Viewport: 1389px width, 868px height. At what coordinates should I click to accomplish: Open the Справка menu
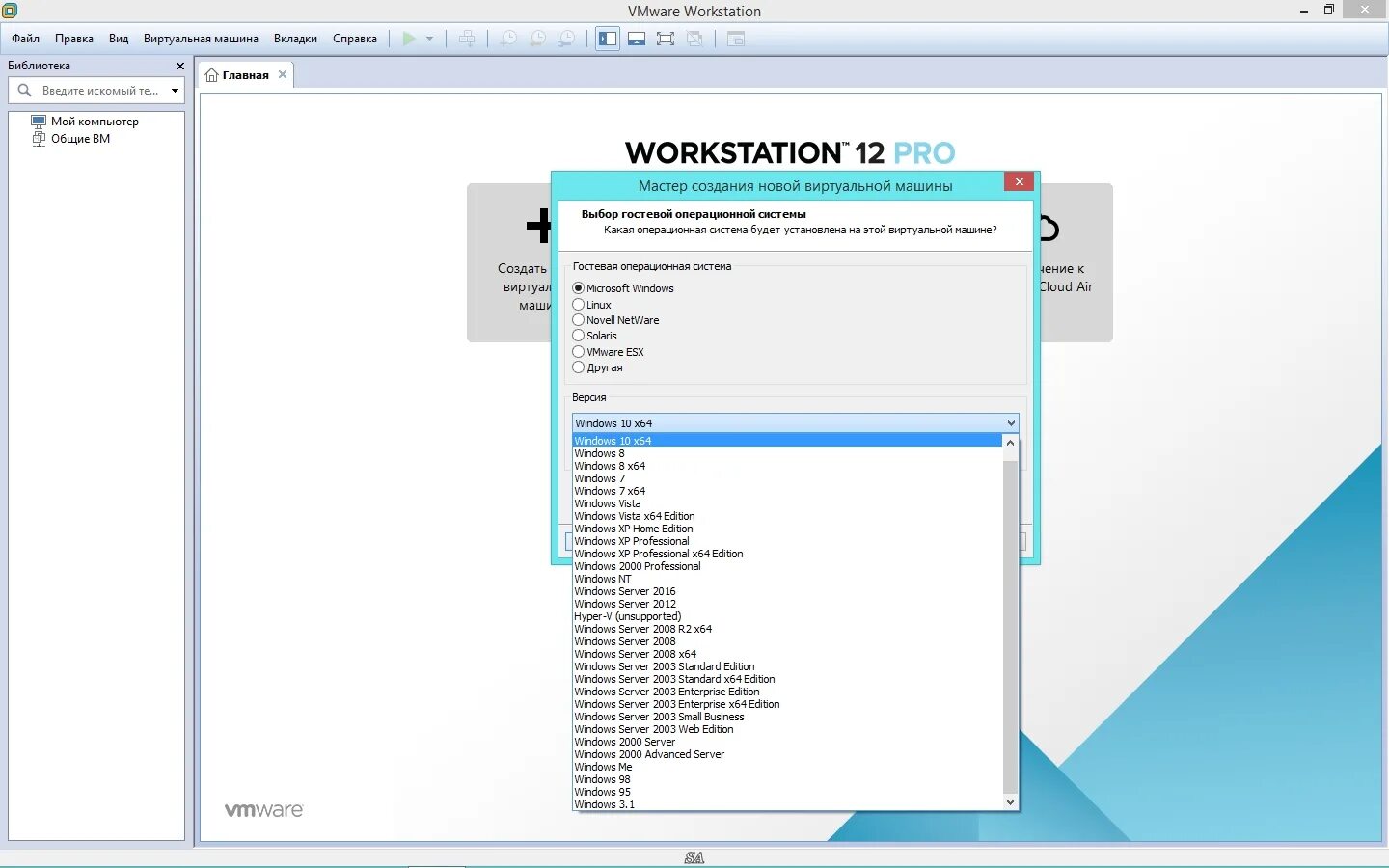[x=354, y=39]
